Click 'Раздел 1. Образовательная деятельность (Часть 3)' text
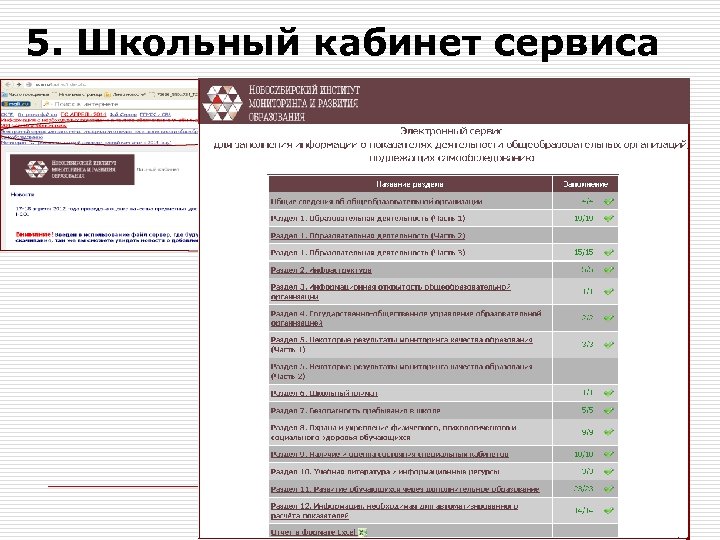Image resolution: width=720 pixels, height=540 pixels. click(x=367, y=253)
